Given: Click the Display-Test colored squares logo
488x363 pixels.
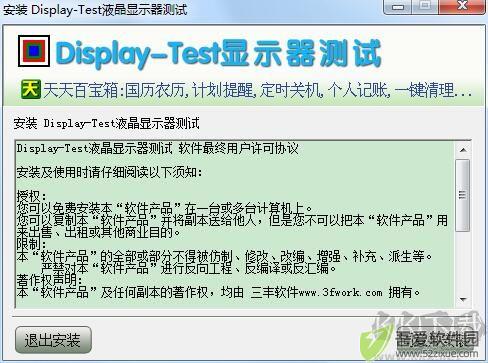Looking at the screenshot, I should 34,51.
